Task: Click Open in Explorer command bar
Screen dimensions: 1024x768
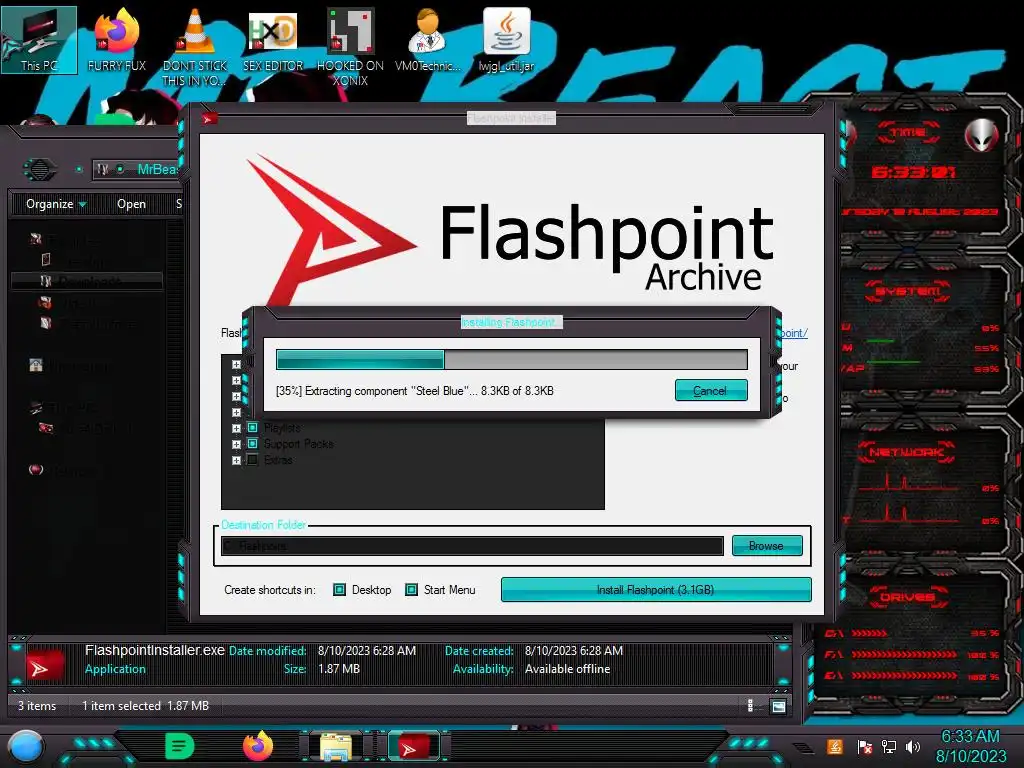Action: [131, 204]
